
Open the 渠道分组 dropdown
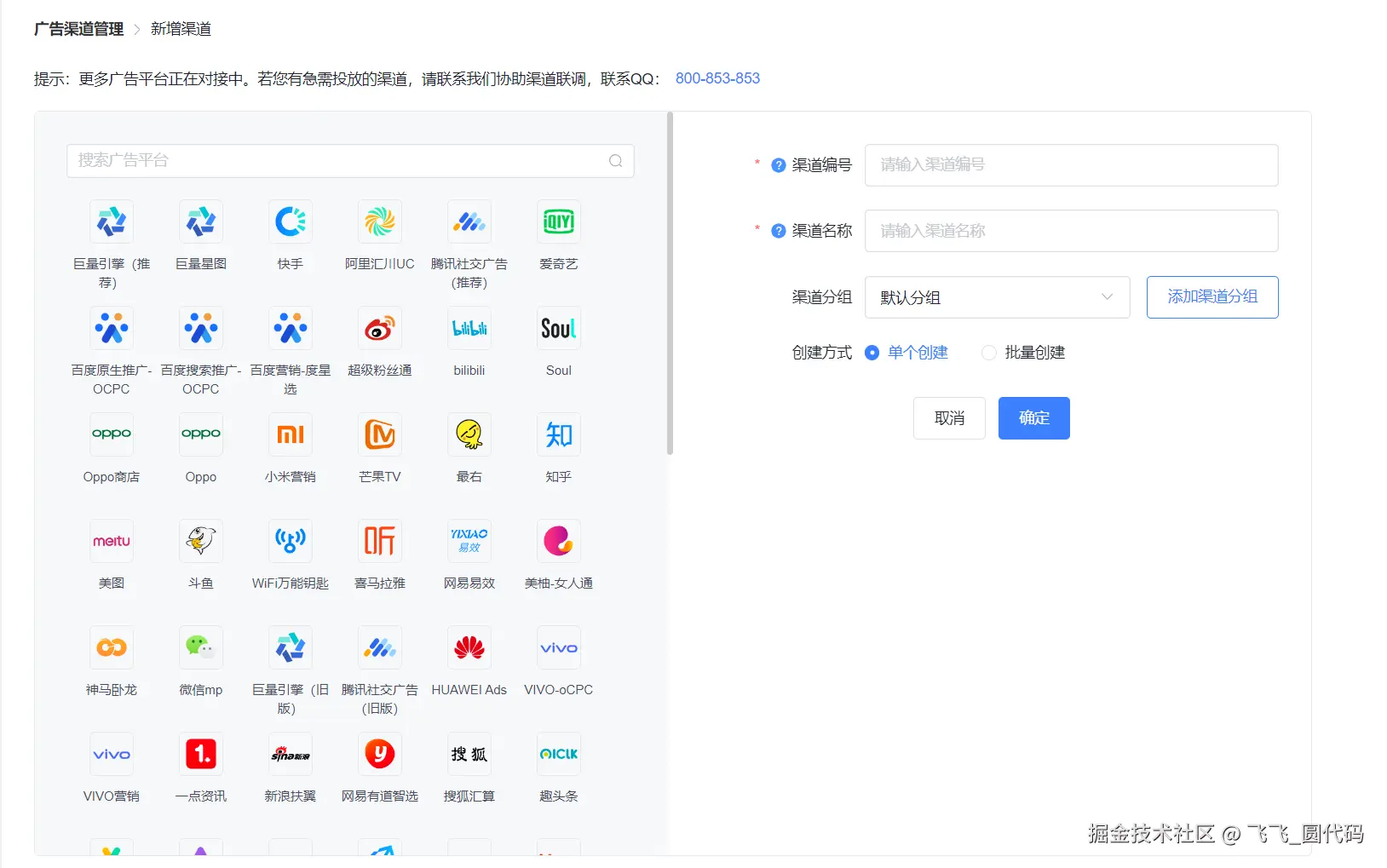pyautogui.click(x=997, y=297)
